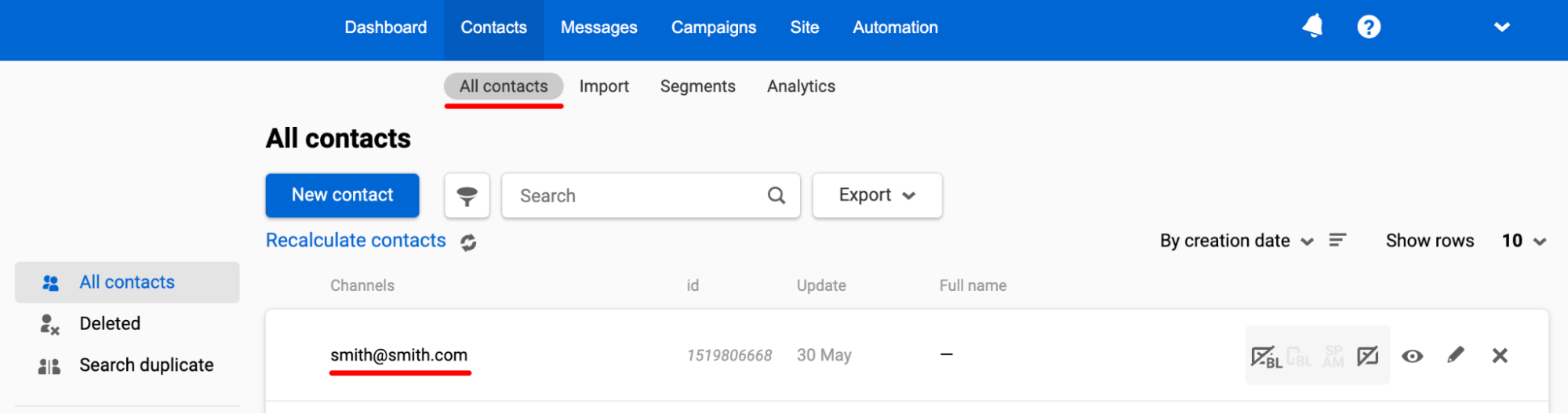The width and height of the screenshot is (1568, 414).
Task: Click the email blacklist icon for smith@smith.com
Action: point(1265,357)
